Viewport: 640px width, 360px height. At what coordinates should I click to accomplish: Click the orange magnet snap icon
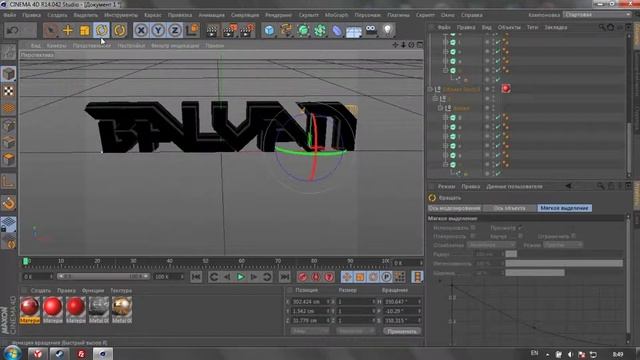coord(9,203)
